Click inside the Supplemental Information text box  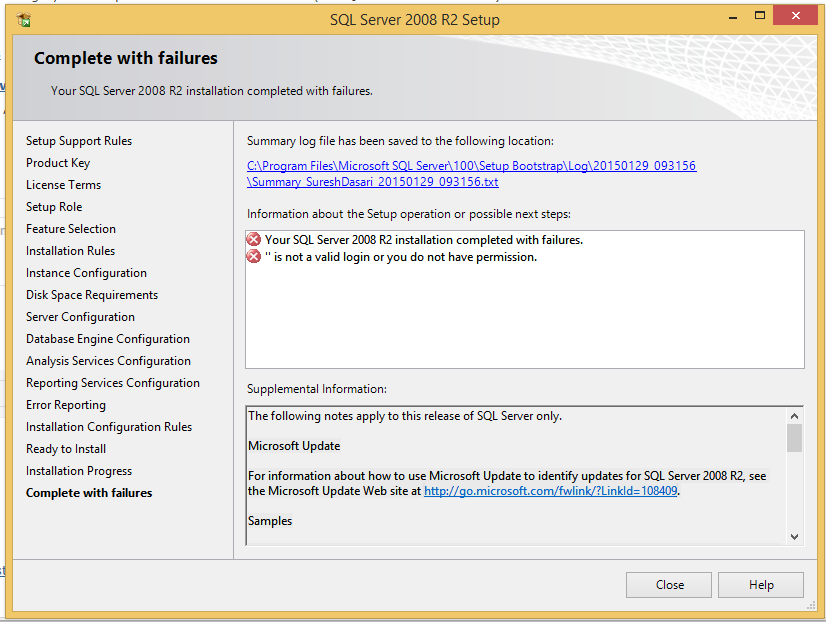coord(517,476)
